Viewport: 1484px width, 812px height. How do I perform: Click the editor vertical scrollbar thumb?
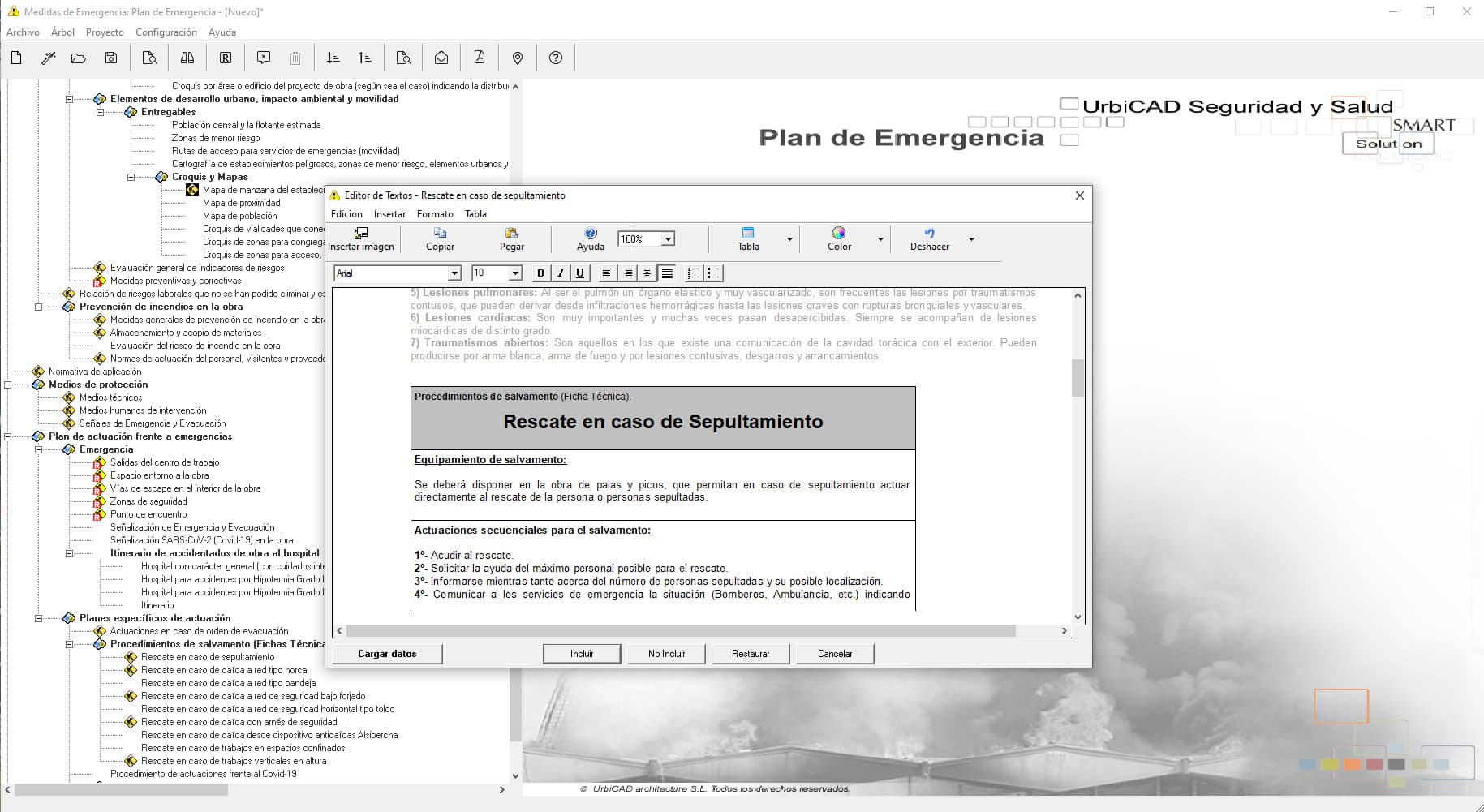[1078, 378]
